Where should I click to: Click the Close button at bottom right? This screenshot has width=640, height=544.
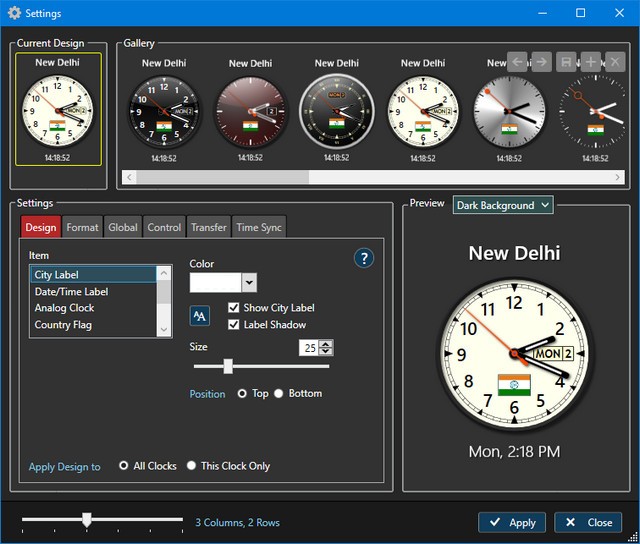pos(588,522)
